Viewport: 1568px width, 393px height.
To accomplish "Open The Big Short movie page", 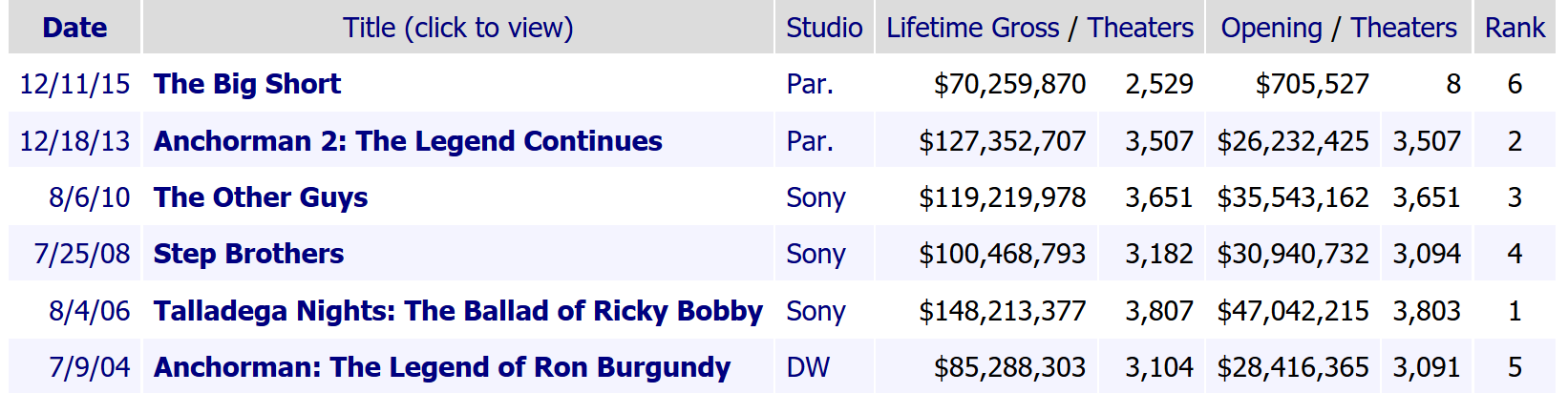I will point(246,84).
